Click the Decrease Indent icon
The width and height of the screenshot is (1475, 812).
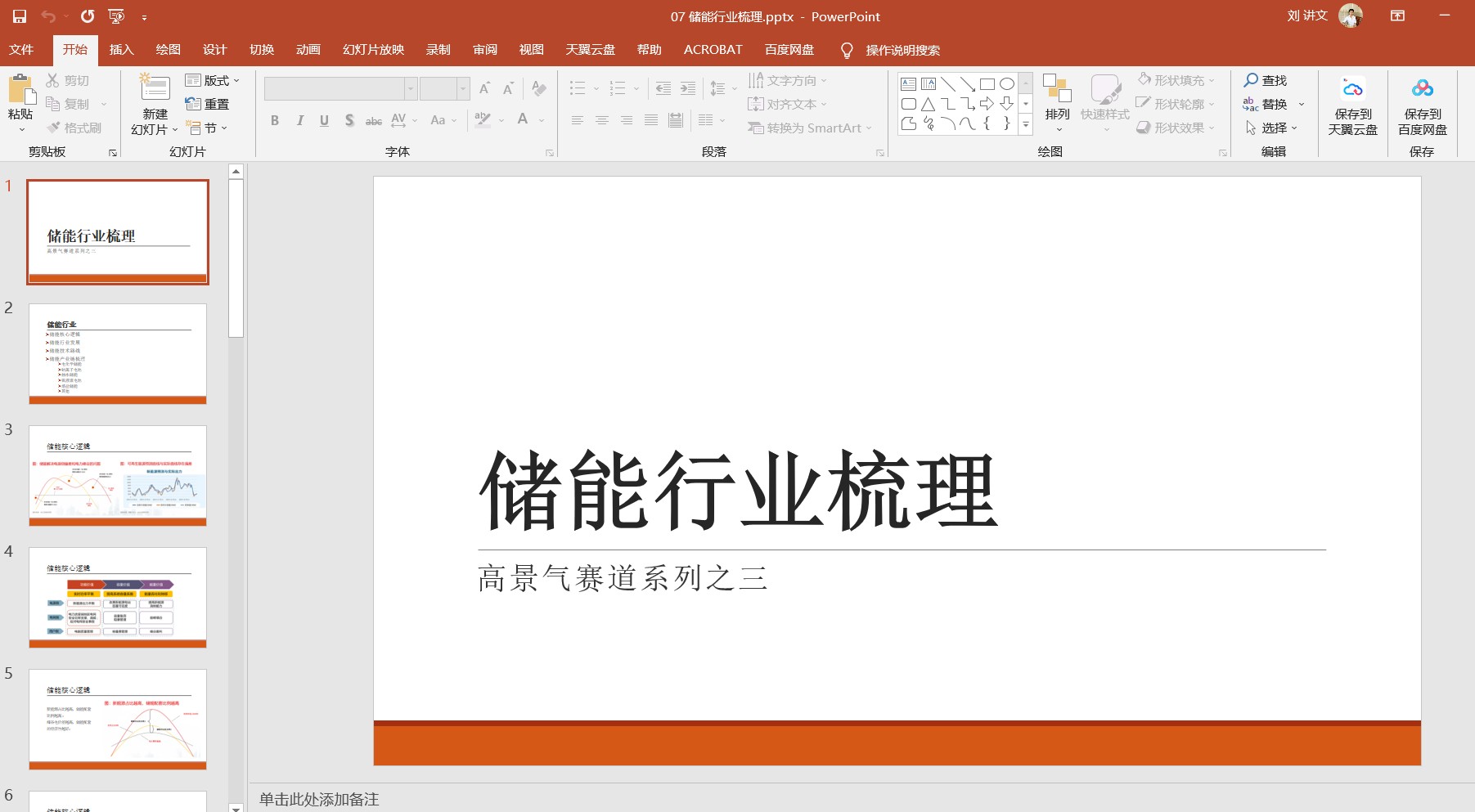663,88
